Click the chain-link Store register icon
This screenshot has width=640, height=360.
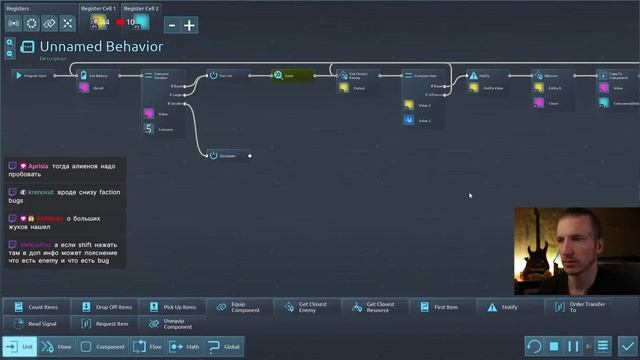click(x=49, y=23)
